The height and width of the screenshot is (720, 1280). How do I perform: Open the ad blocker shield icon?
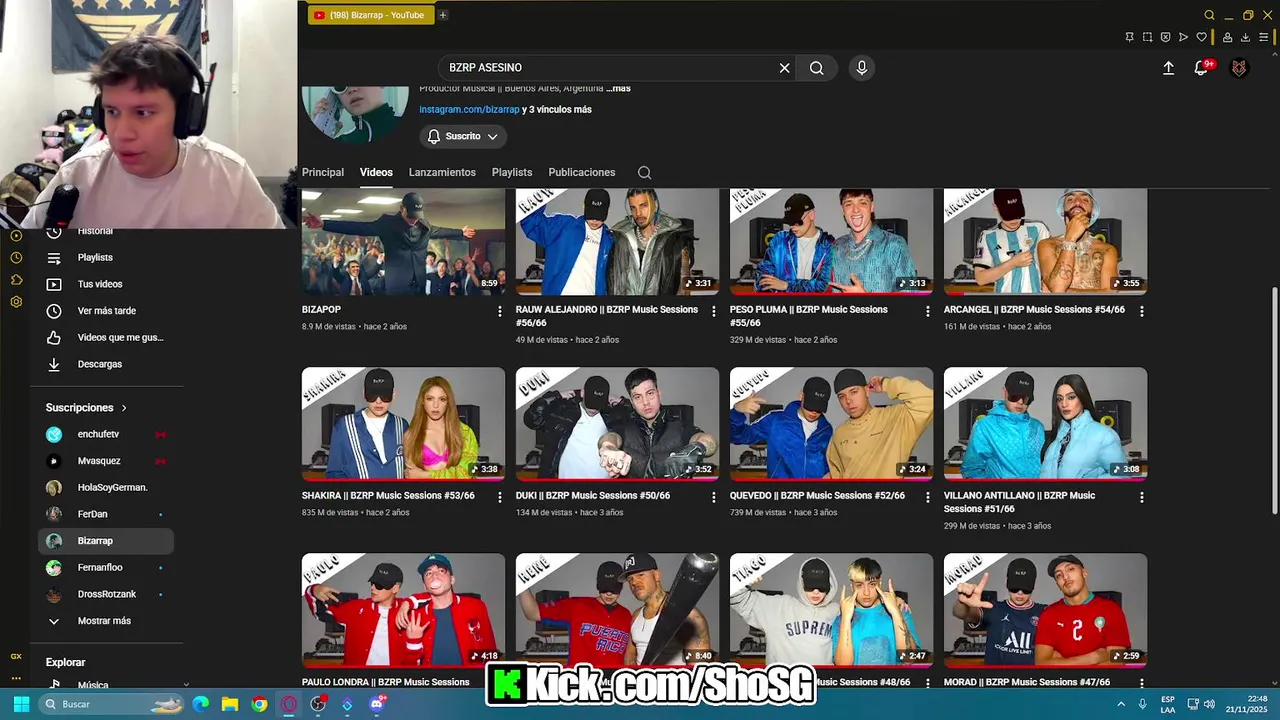(x=1165, y=37)
